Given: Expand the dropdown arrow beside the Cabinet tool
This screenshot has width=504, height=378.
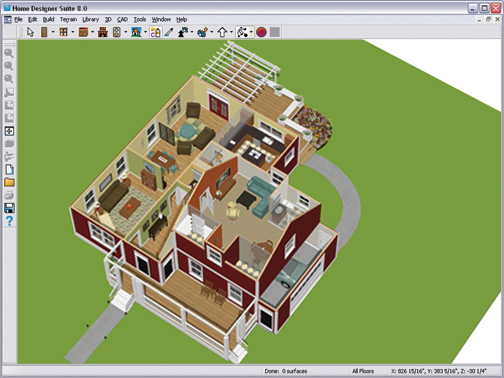Looking at the screenshot, I should point(92,32).
